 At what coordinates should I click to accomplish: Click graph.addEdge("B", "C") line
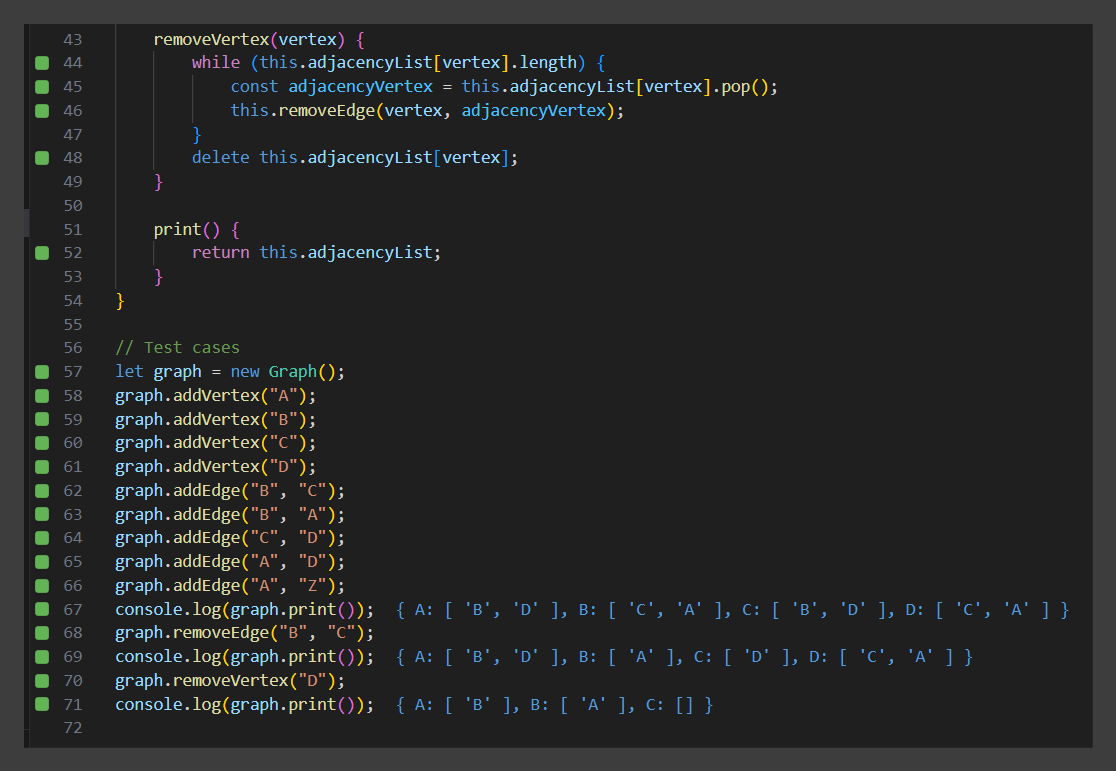click(230, 491)
